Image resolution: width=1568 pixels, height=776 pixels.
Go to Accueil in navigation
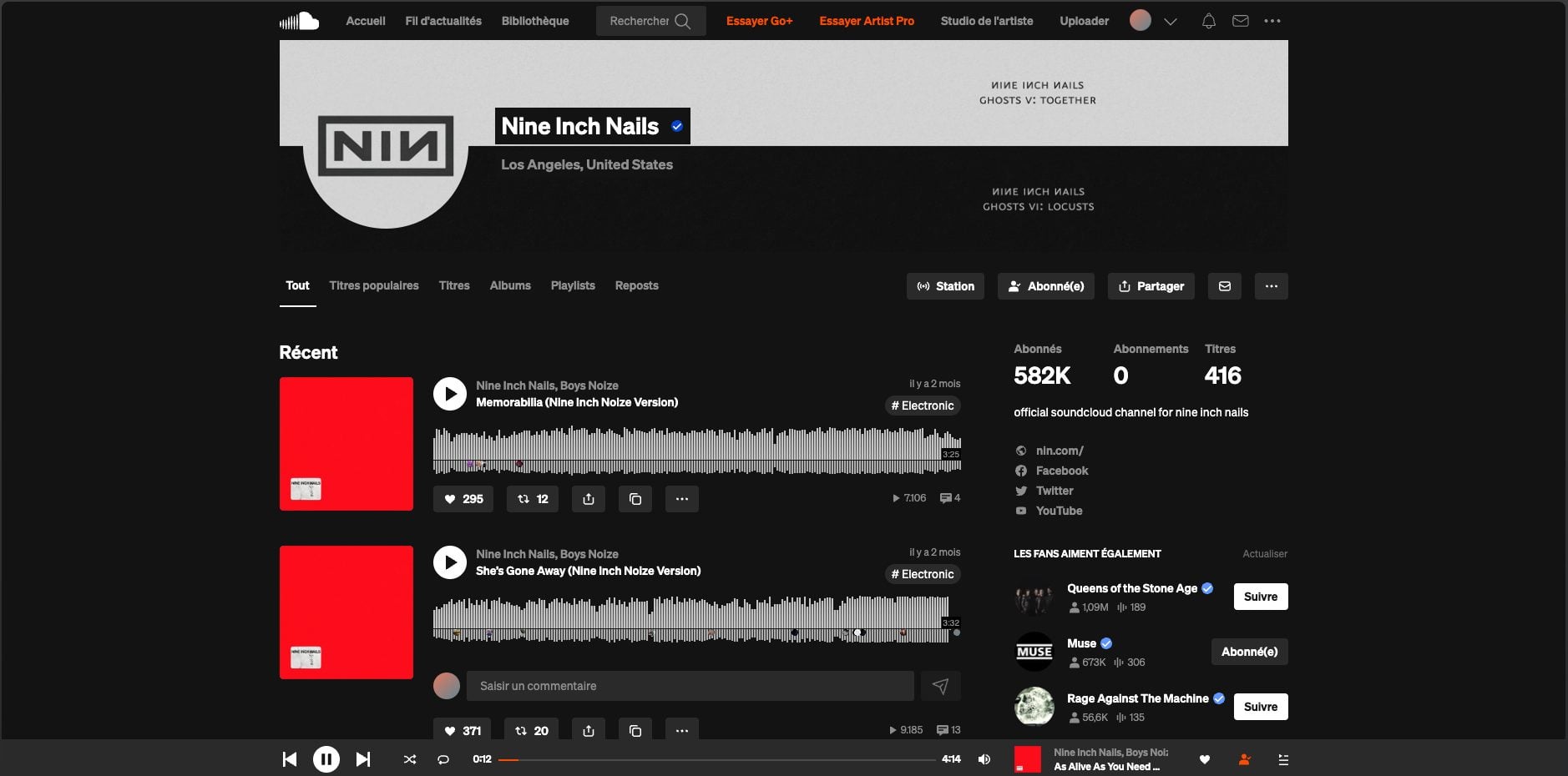366,21
